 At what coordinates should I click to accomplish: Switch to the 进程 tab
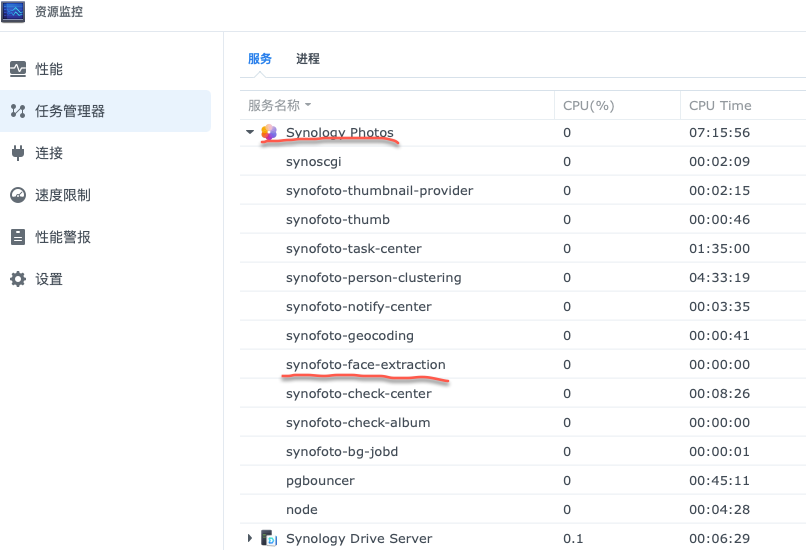pos(308,59)
